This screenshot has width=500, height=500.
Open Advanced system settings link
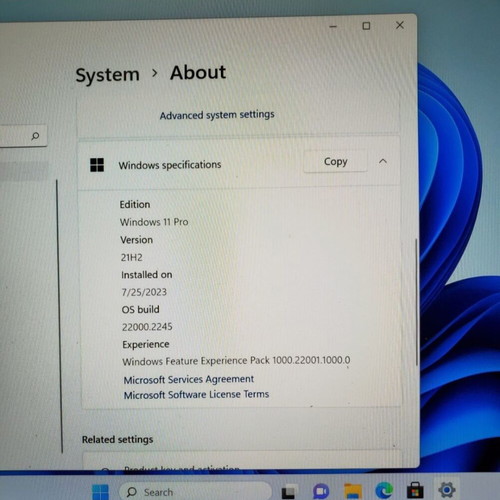tap(217, 115)
